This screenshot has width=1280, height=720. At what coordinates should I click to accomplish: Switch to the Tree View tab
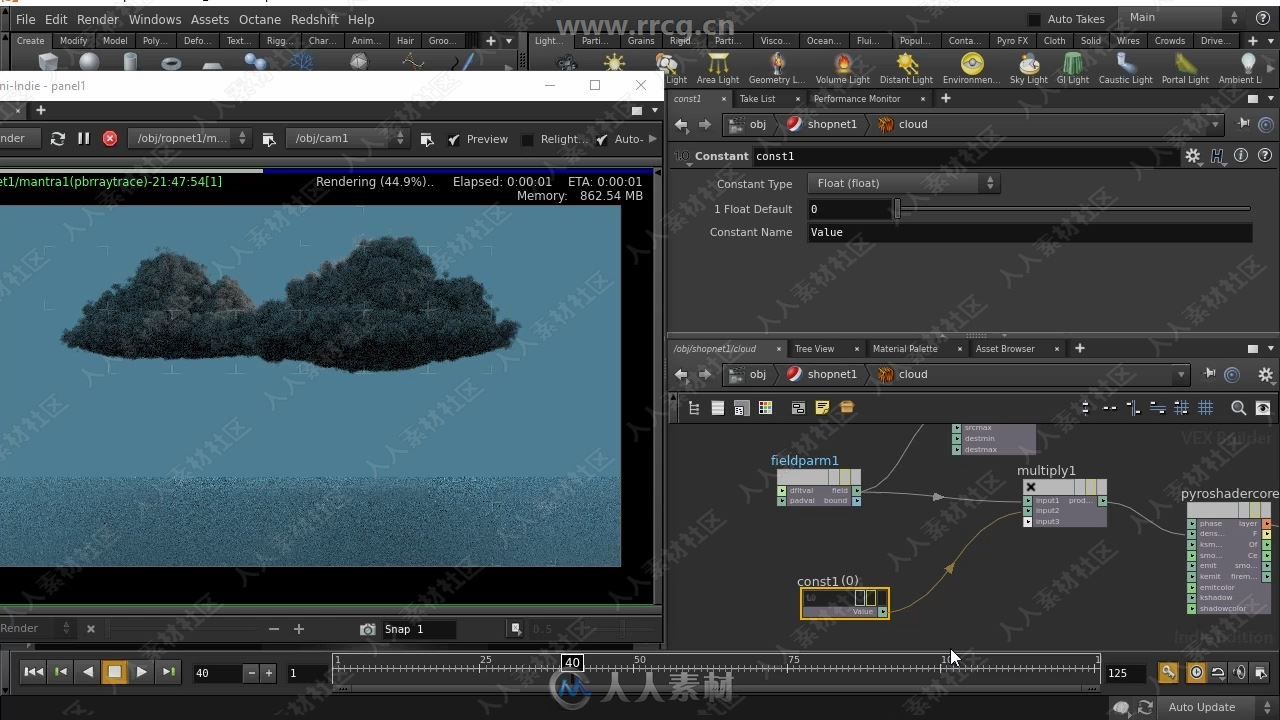(x=814, y=349)
